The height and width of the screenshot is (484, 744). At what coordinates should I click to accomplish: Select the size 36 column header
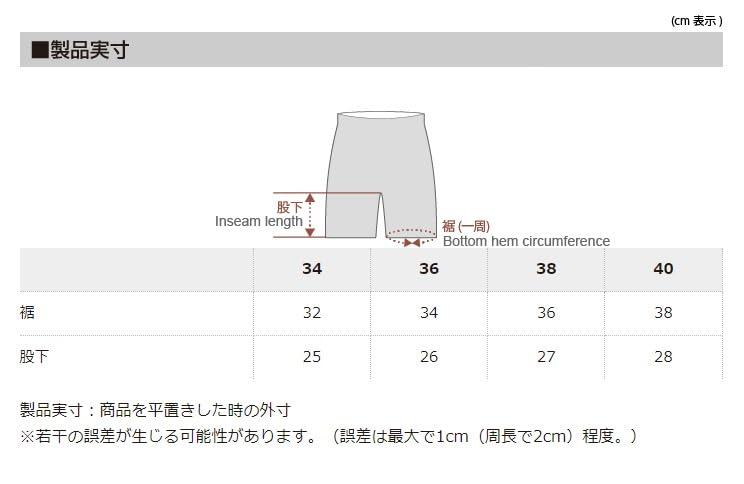pyautogui.click(x=429, y=269)
